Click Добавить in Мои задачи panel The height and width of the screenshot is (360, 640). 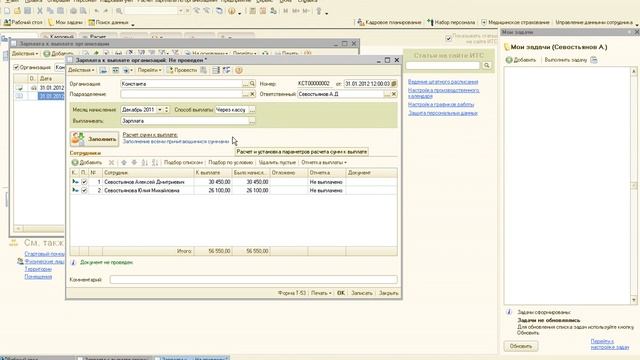tap(521, 60)
